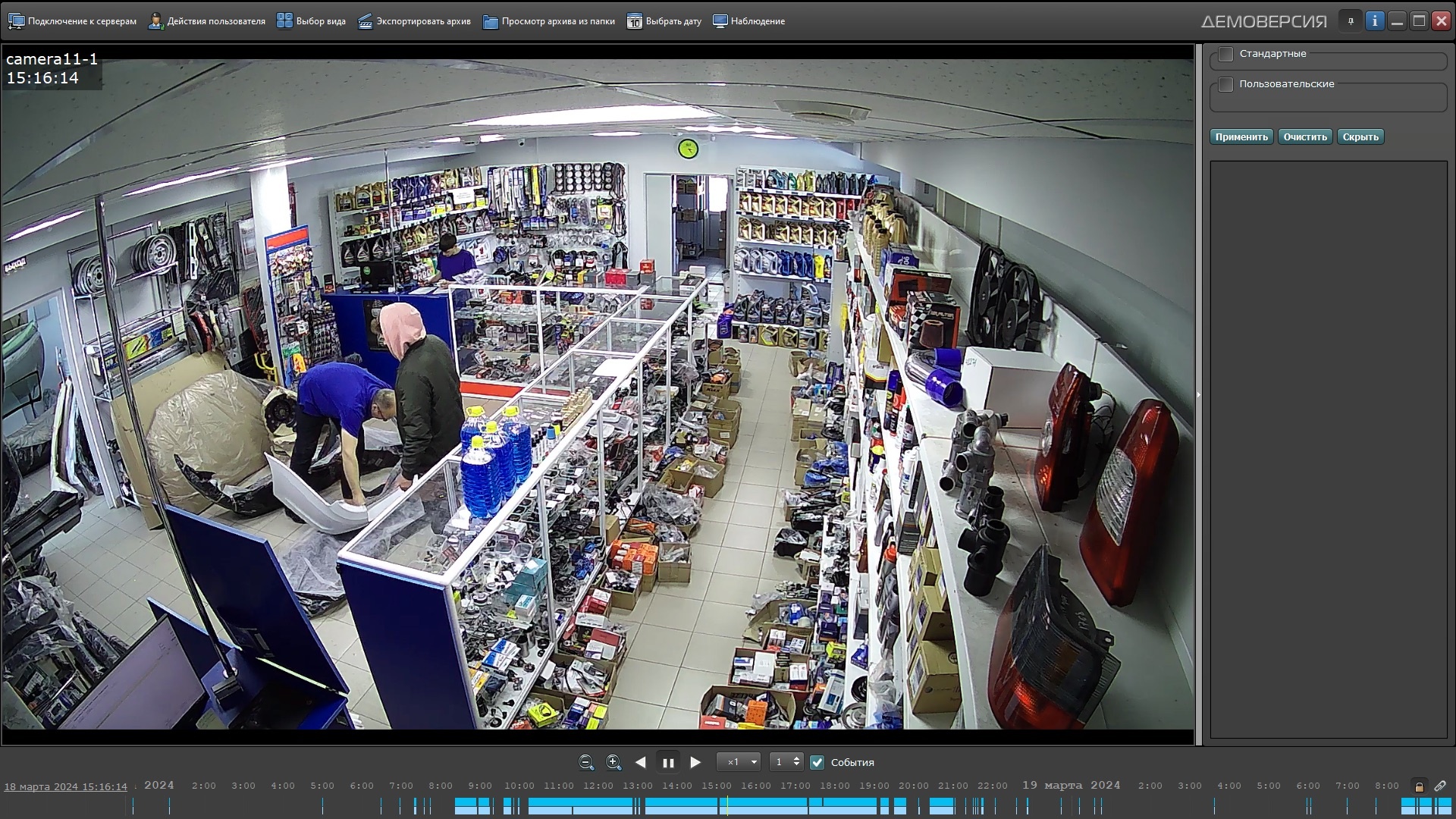Click the side panel collapse handle

tap(1199, 394)
